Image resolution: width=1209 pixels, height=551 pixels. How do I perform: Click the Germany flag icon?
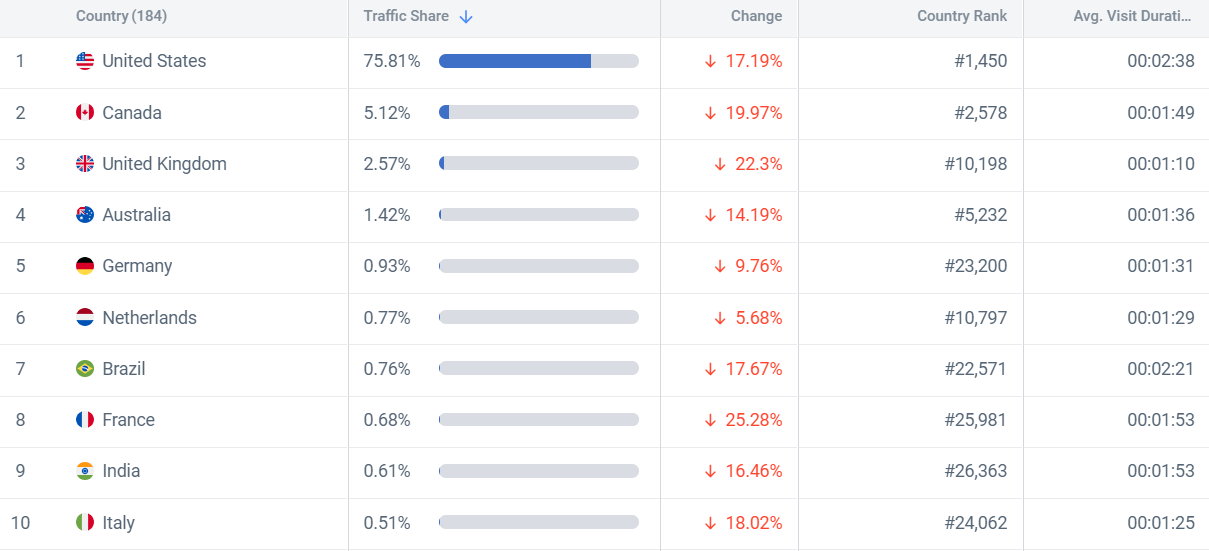pos(85,266)
